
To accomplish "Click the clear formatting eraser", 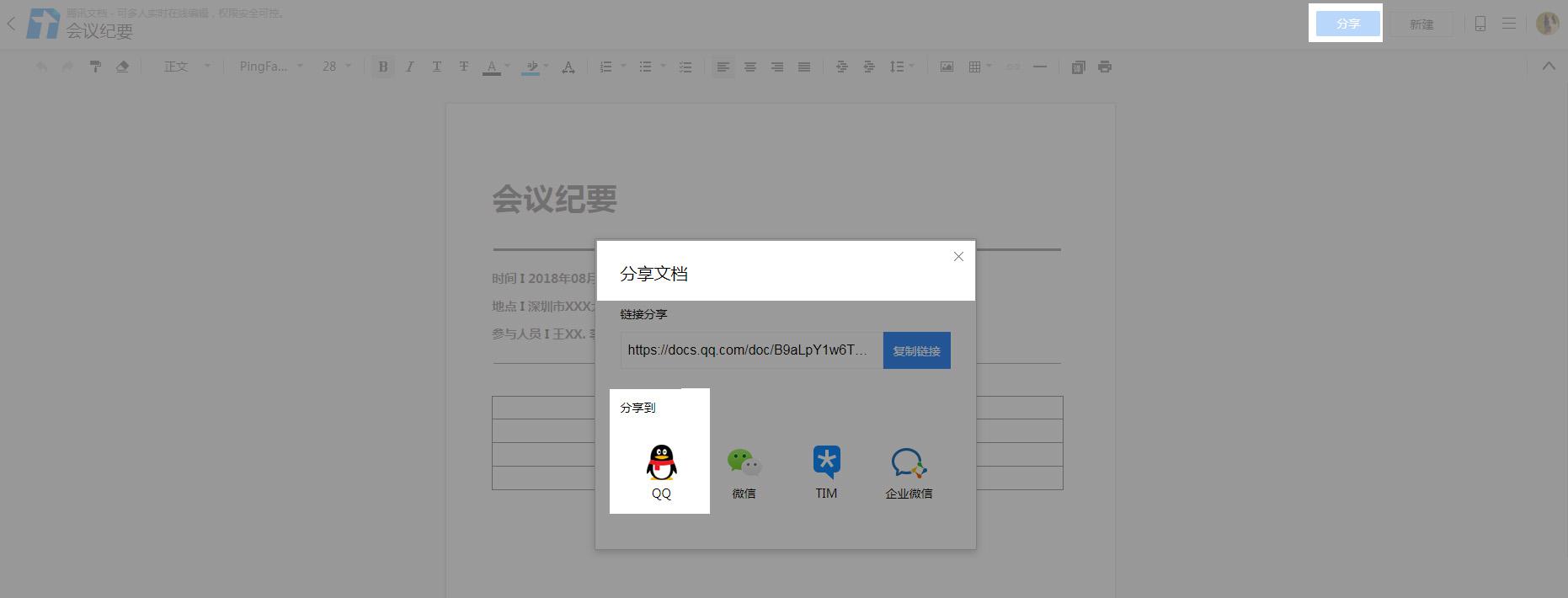I will [x=122, y=67].
